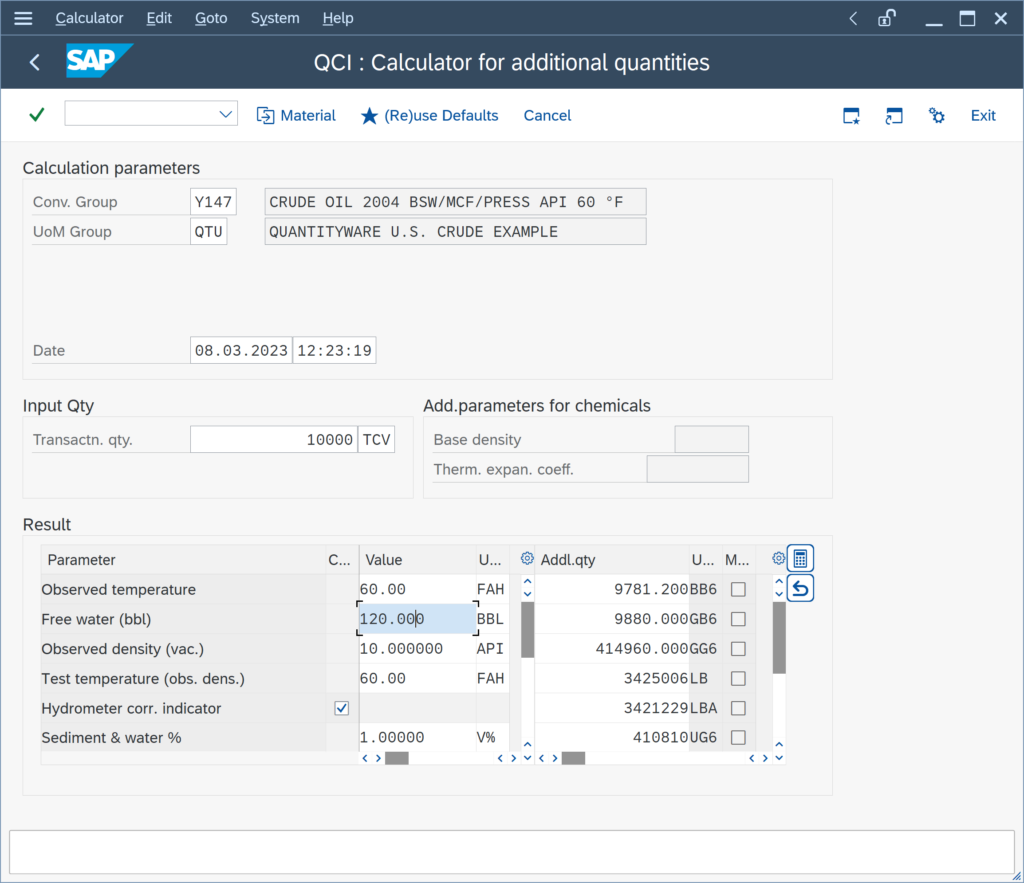Click the left chevron in title bar
1024x883 pixels.
point(853,18)
